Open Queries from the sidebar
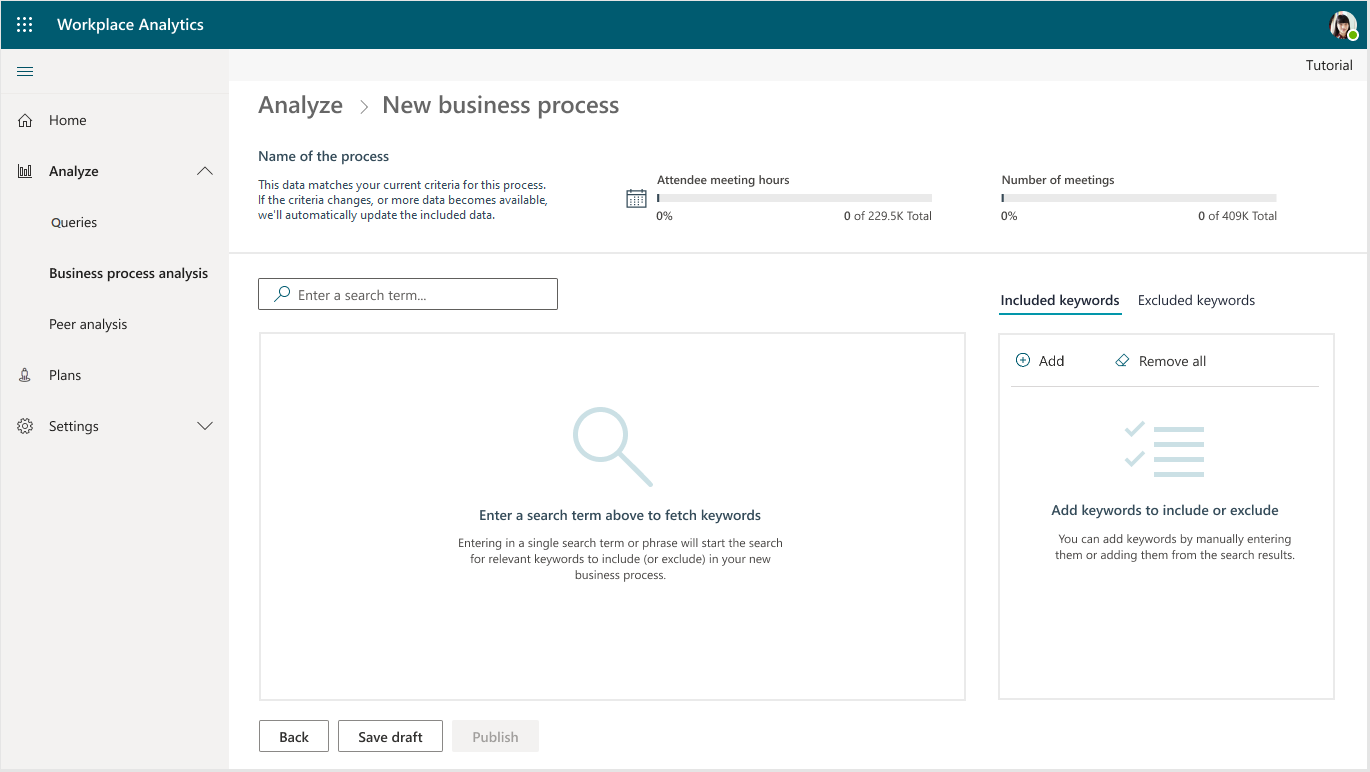 (x=74, y=222)
